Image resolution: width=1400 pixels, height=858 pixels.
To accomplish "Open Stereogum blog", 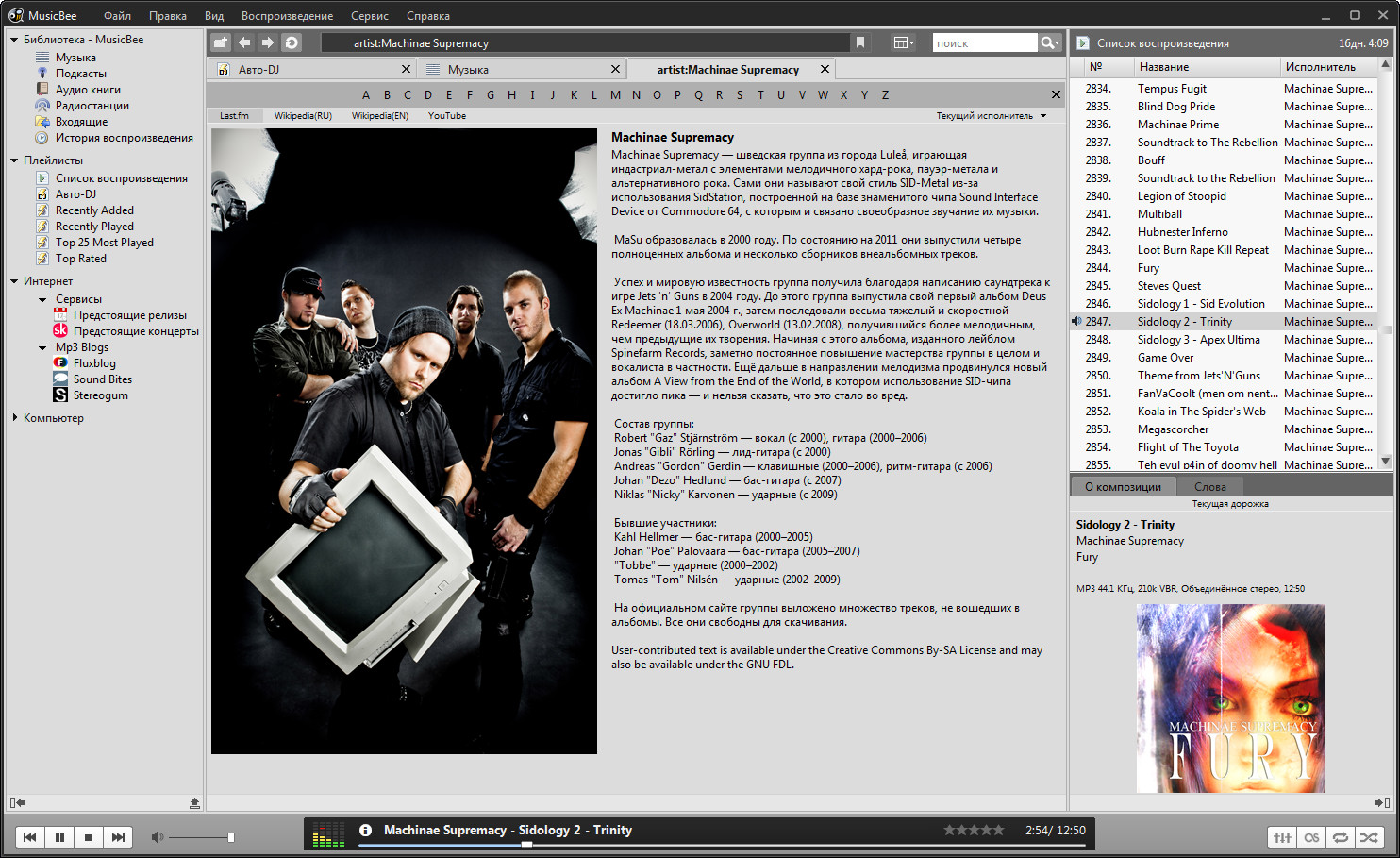I will pos(100,395).
